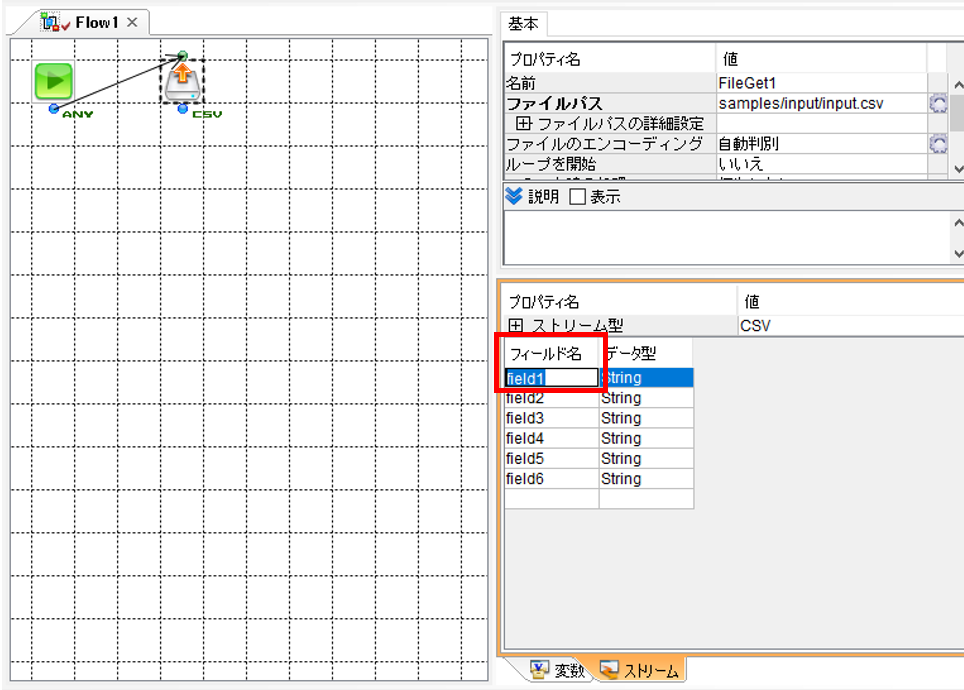Select the green Start component icon
Screen dimensions: 964x690
(54, 81)
